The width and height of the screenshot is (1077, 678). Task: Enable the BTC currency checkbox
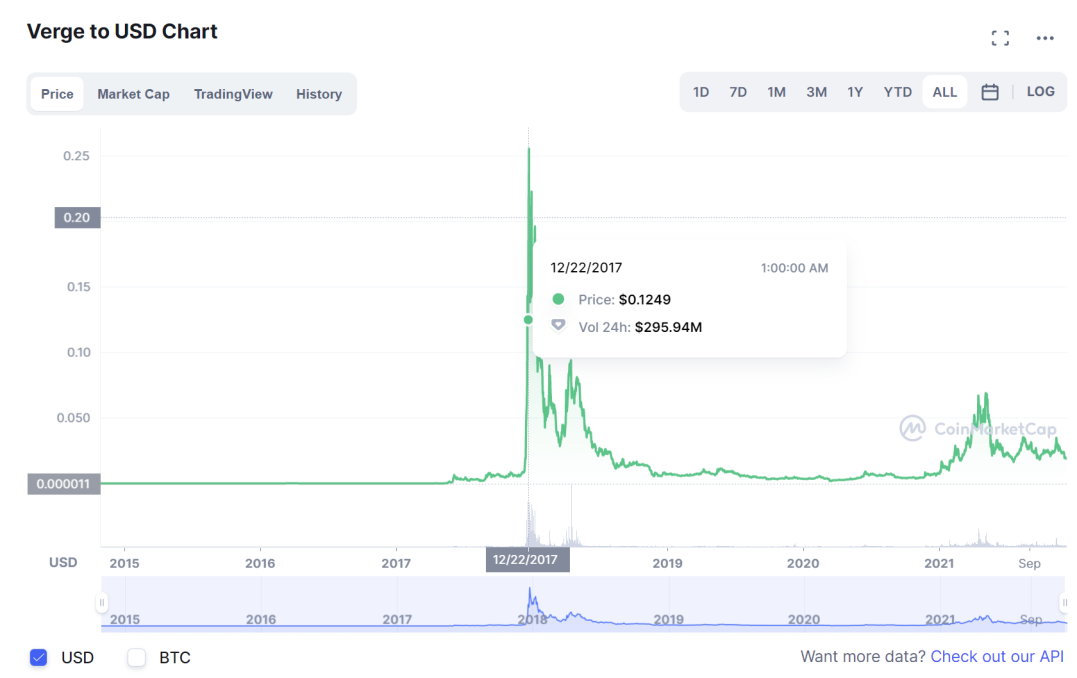(x=137, y=657)
